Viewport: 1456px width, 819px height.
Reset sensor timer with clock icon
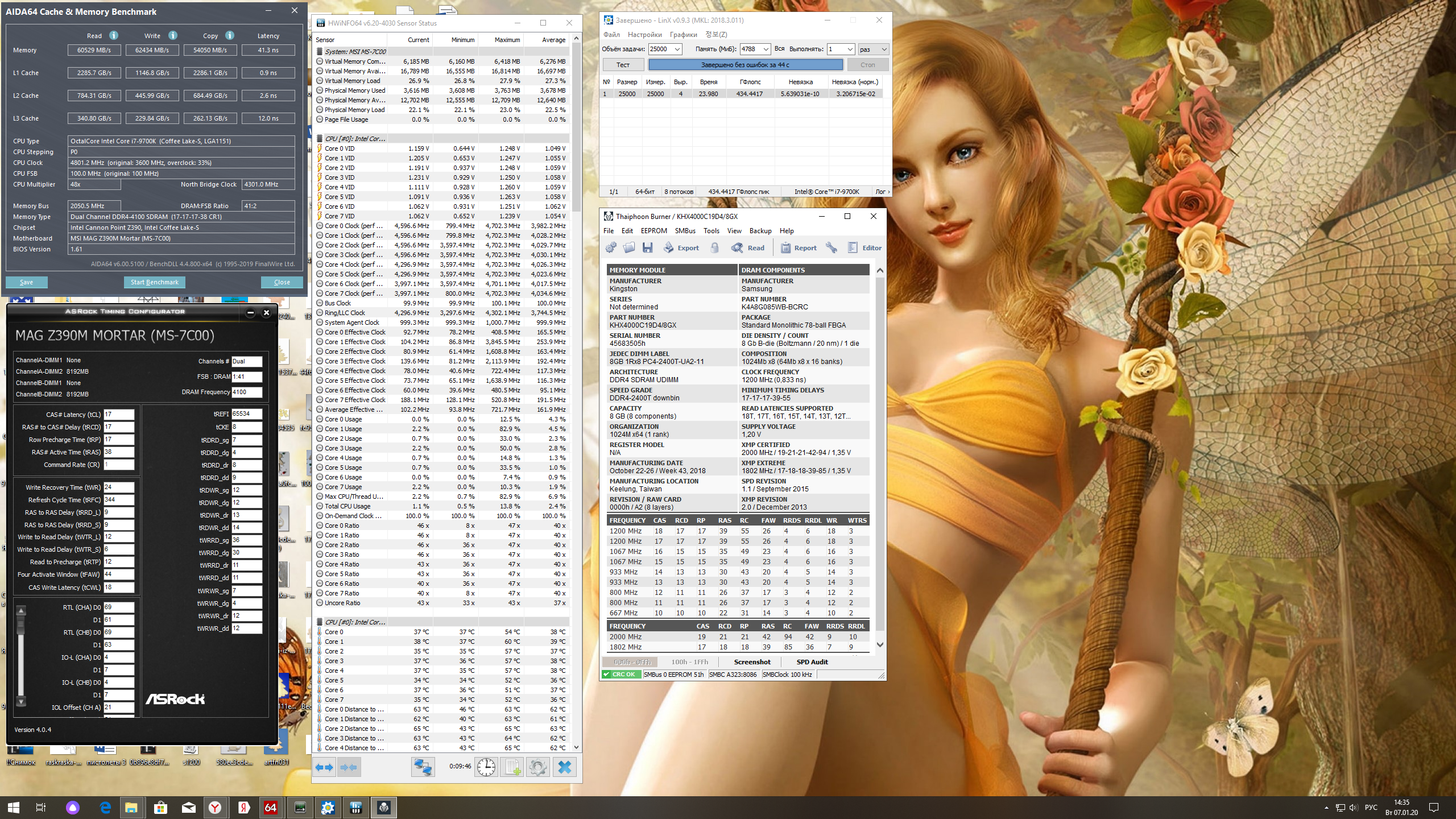[486, 767]
